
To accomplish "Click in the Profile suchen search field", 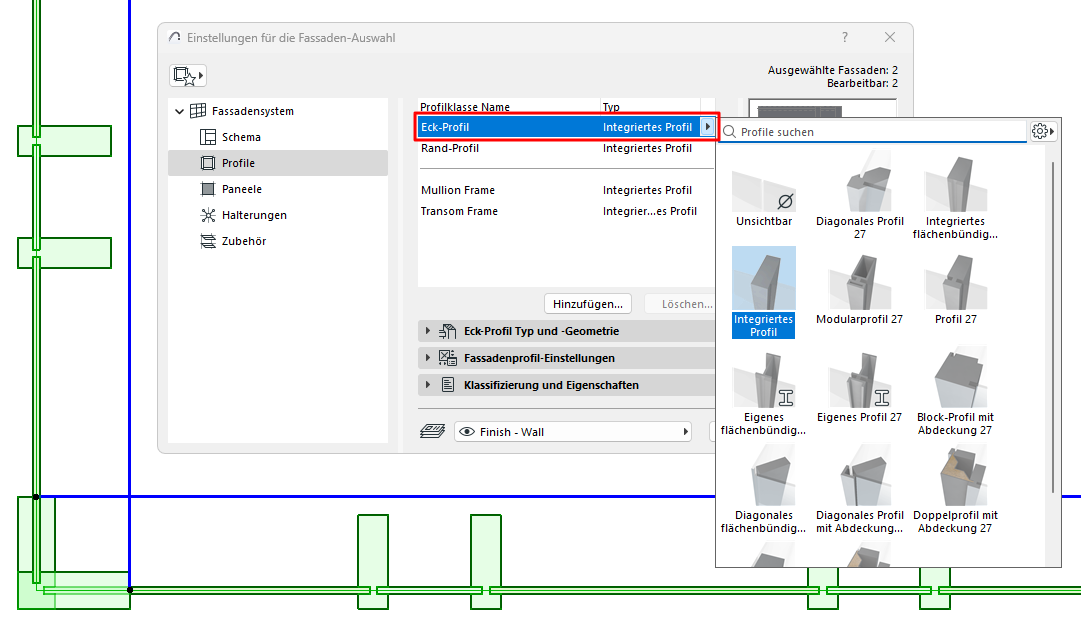I will (x=880, y=132).
